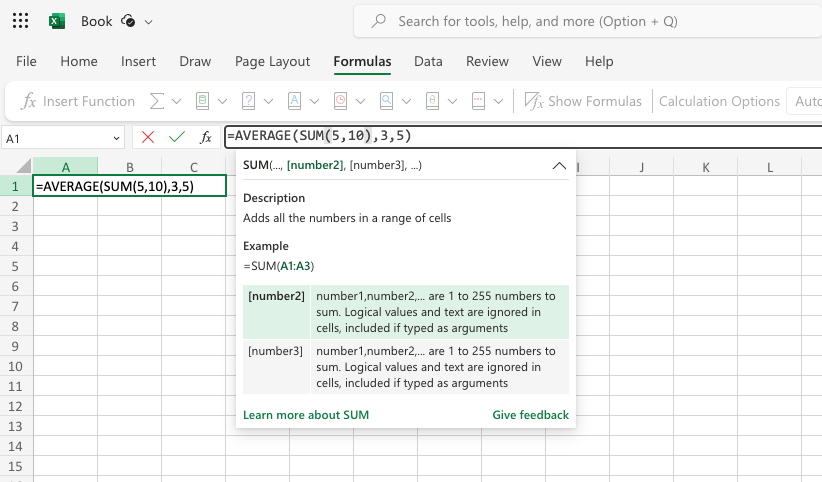This screenshot has height=482, width=822.
Task: Cancel the formula entry with X icon
Action: pyautogui.click(x=148, y=137)
